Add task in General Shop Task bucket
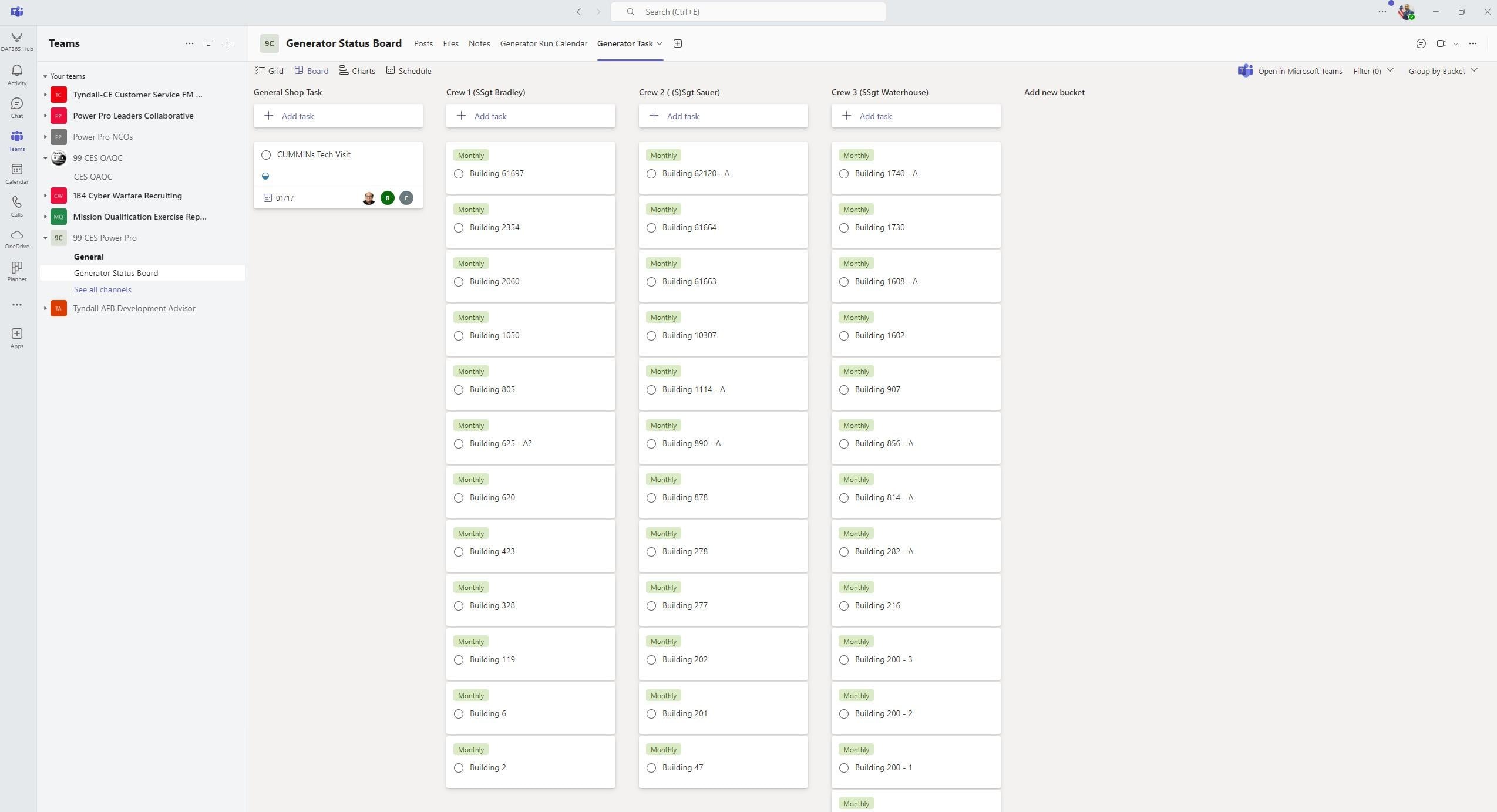Screen dimensions: 1497x812 tap(338, 116)
